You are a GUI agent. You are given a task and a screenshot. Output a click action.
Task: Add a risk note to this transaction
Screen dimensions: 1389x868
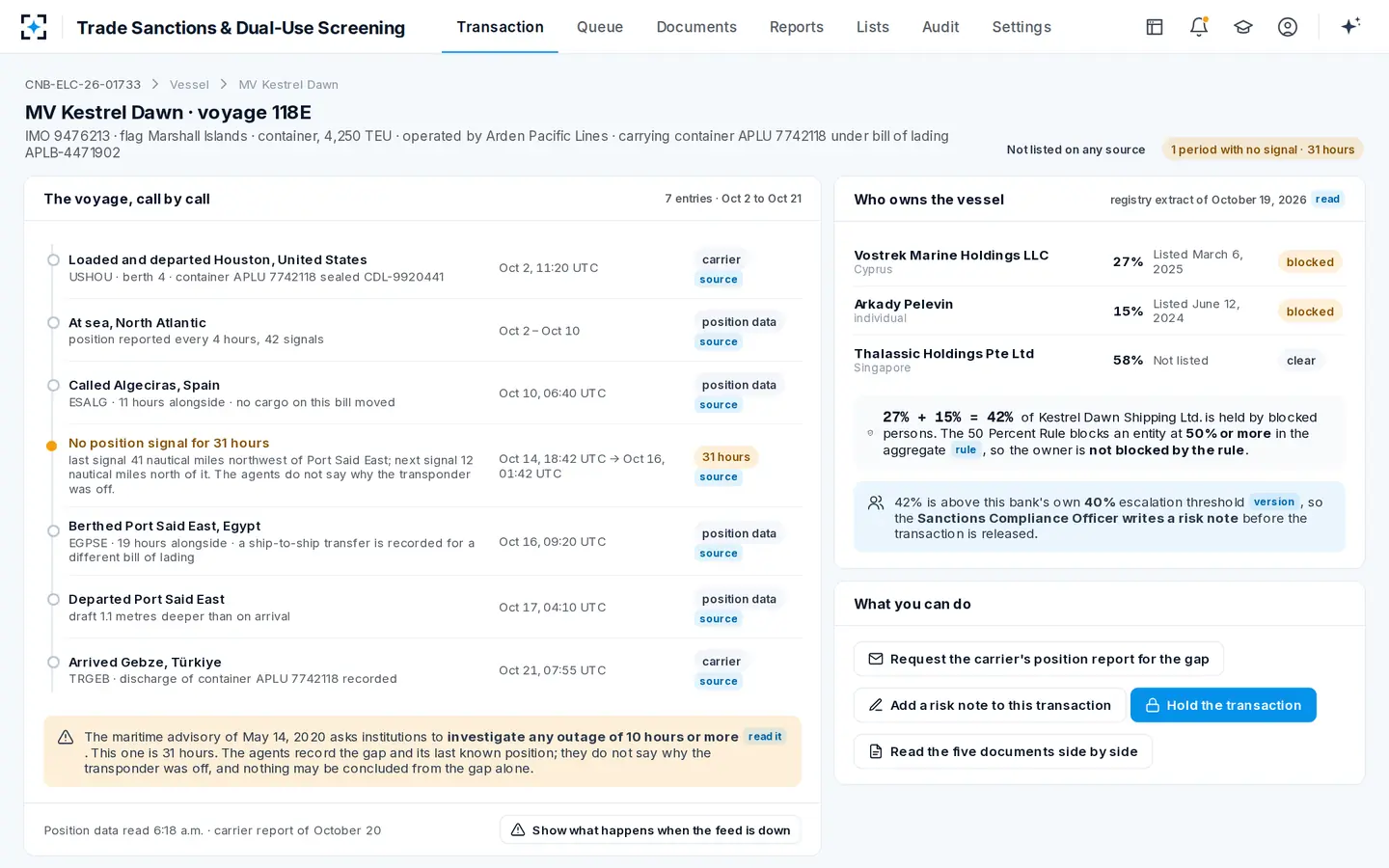(x=990, y=706)
